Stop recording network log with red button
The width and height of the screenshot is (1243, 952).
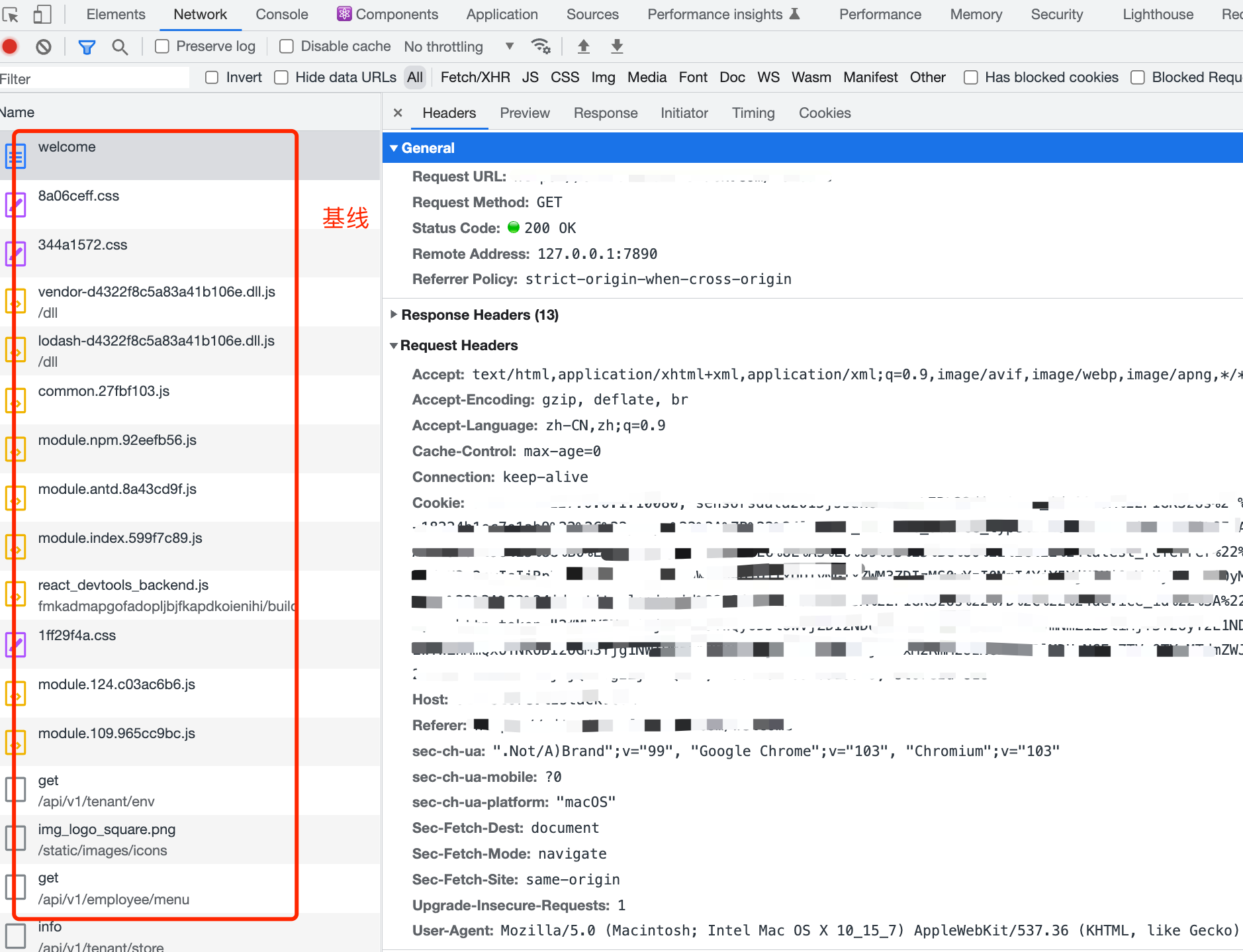pos(10,46)
